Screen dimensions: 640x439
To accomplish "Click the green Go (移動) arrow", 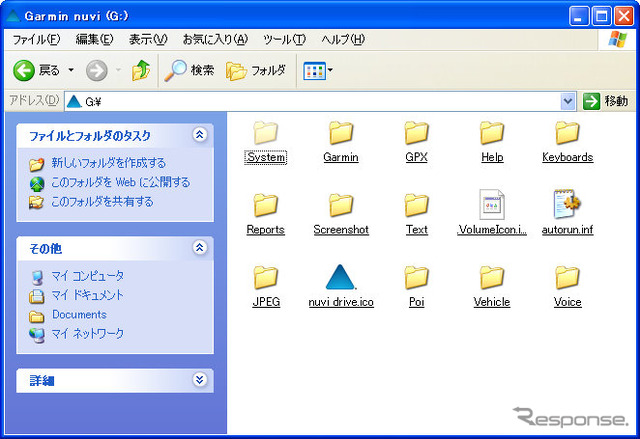I will pyautogui.click(x=591, y=101).
